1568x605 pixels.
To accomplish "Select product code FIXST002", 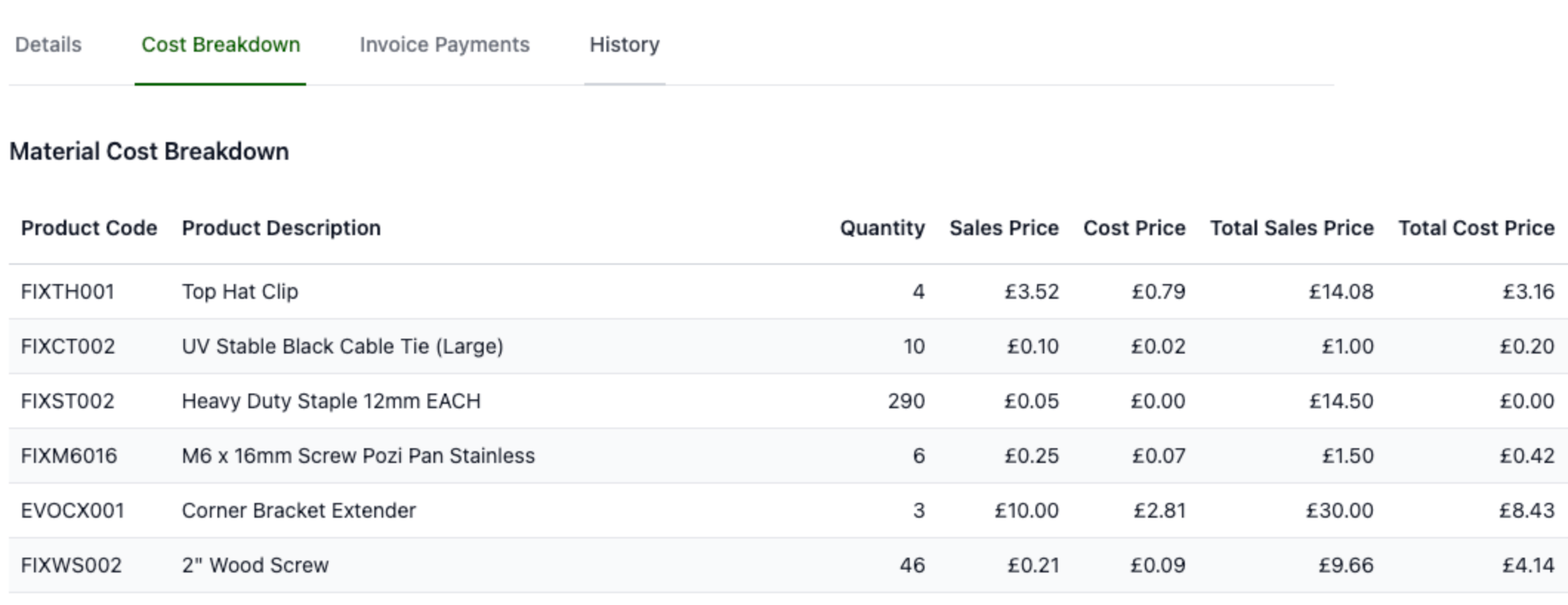I will point(67,401).
